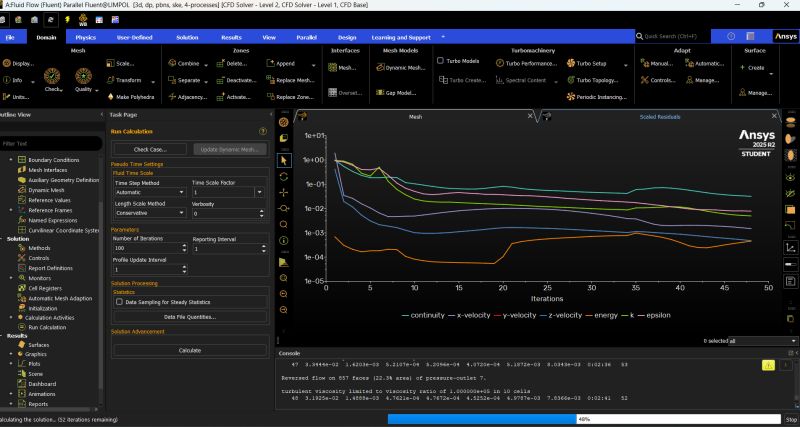Open Manual adapt tool
The height and width of the screenshot is (427, 800).
[x=657, y=64]
